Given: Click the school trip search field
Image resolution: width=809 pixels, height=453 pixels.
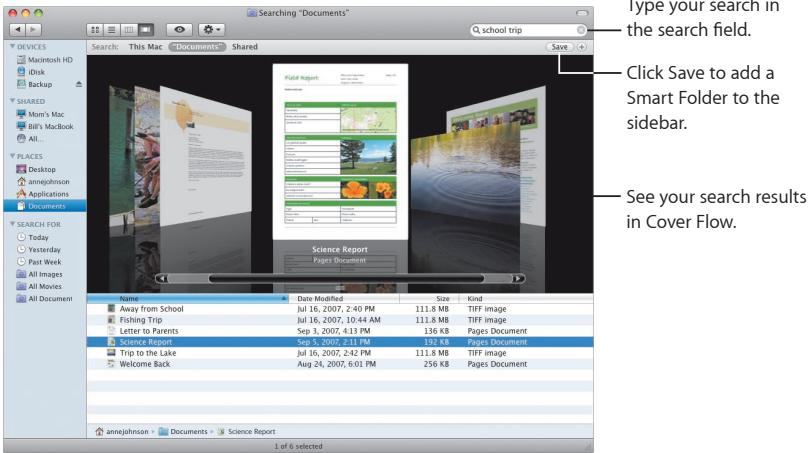Looking at the screenshot, I should pos(528,30).
